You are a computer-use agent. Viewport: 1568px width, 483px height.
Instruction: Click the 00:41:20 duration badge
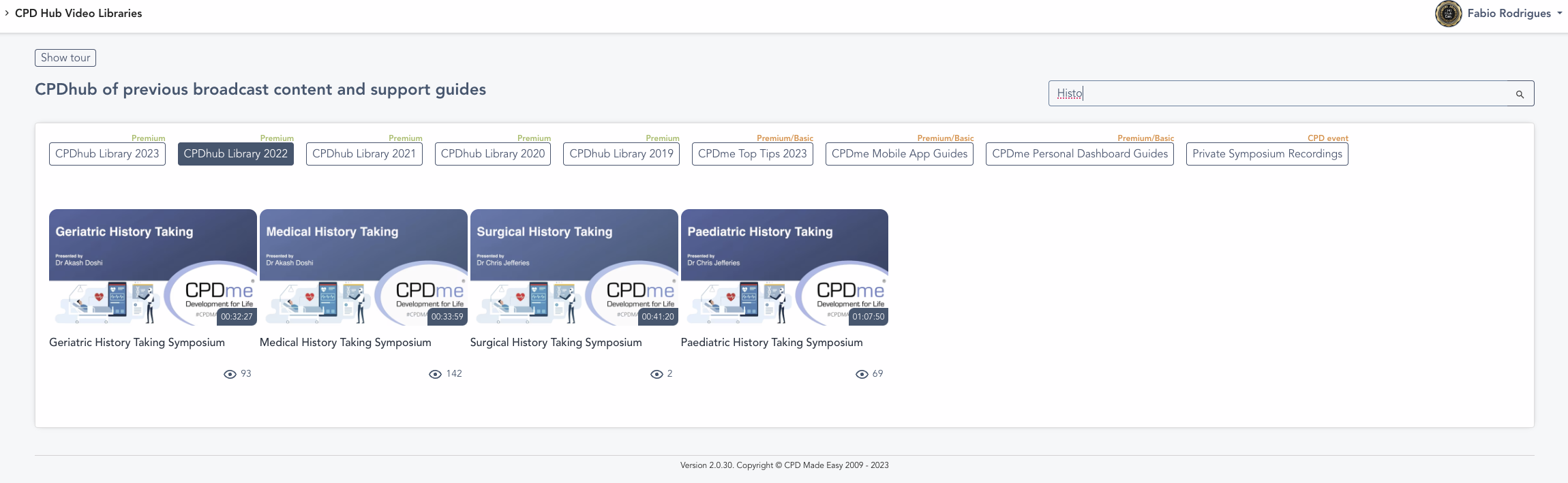point(658,317)
